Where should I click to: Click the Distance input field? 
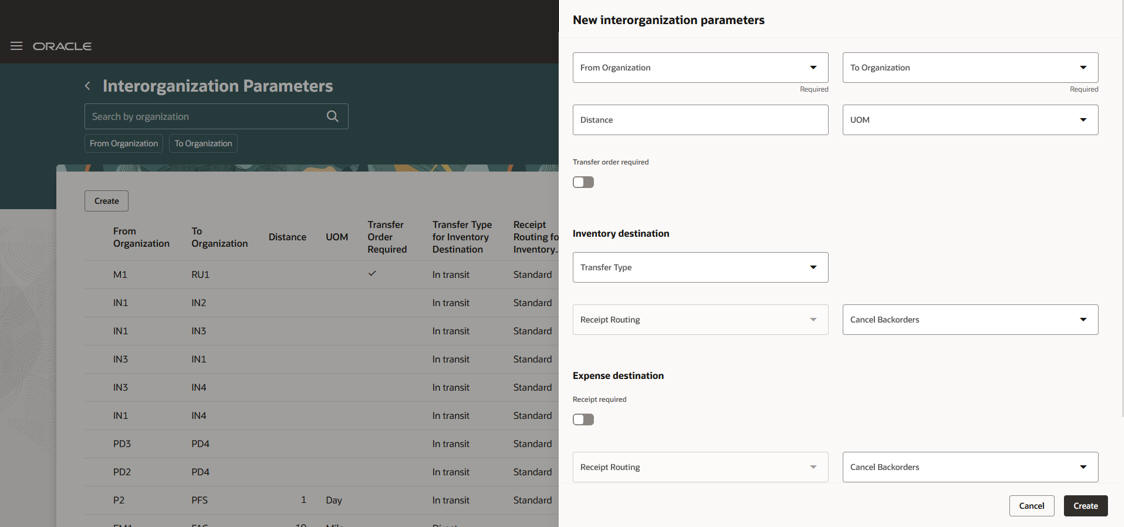[x=700, y=120]
